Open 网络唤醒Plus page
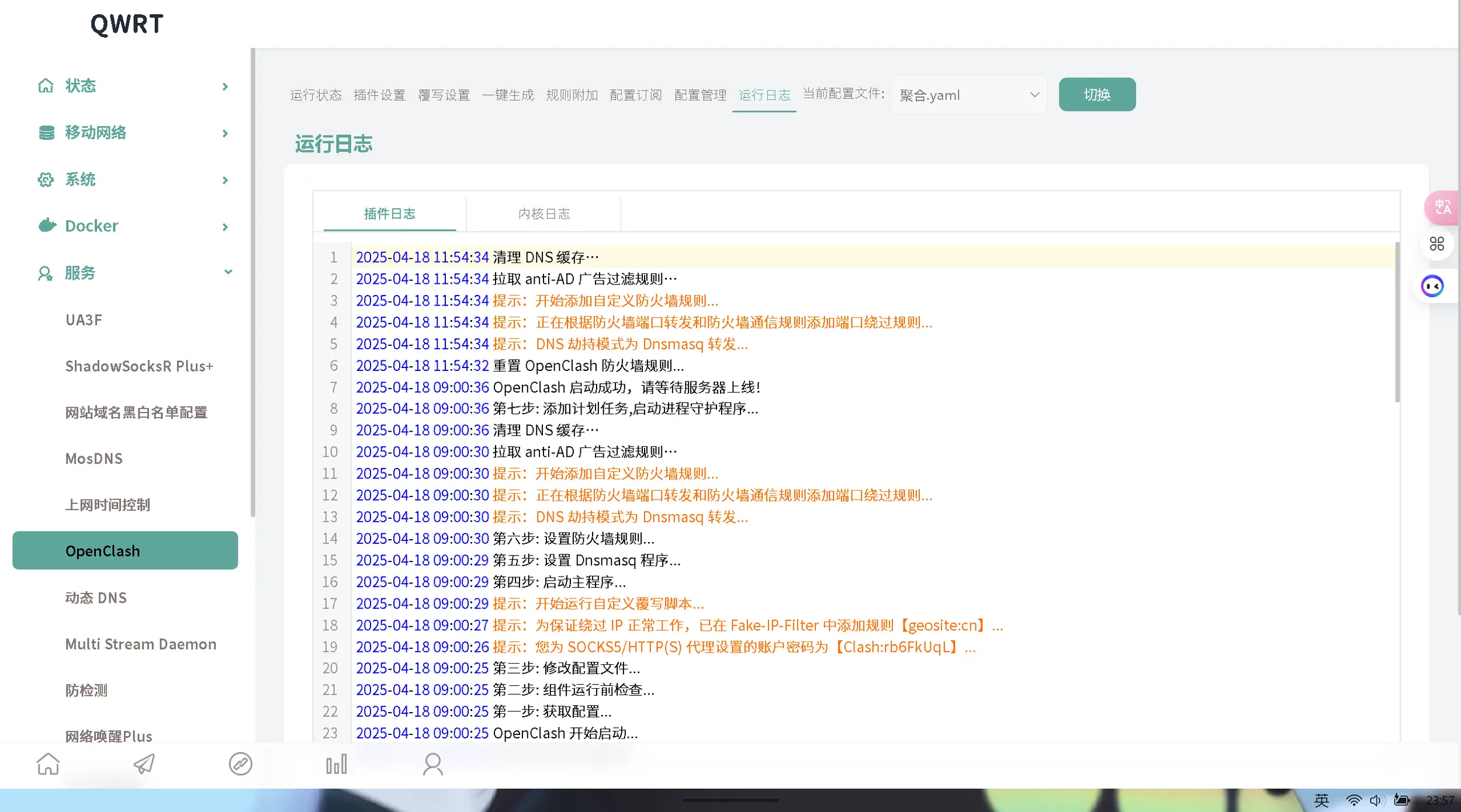 (109, 736)
